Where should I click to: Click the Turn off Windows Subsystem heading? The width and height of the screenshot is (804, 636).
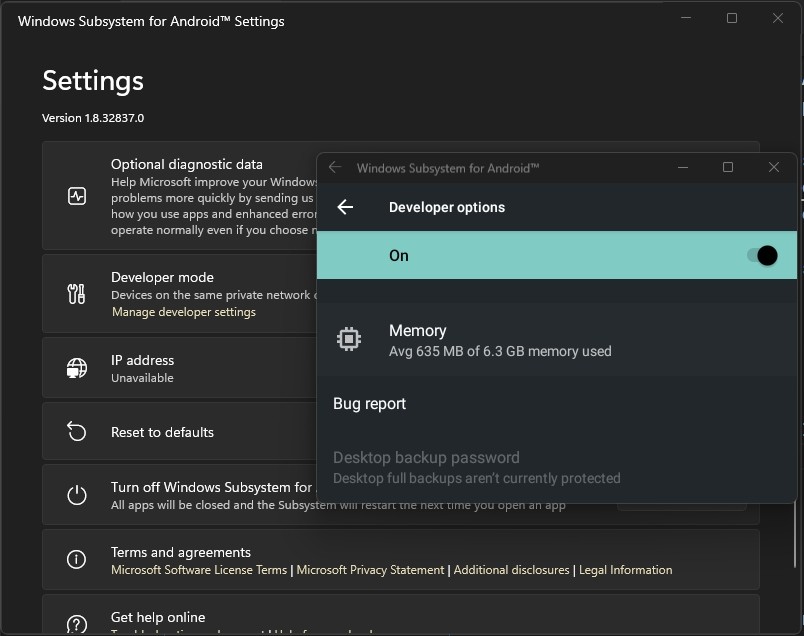coord(211,487)
